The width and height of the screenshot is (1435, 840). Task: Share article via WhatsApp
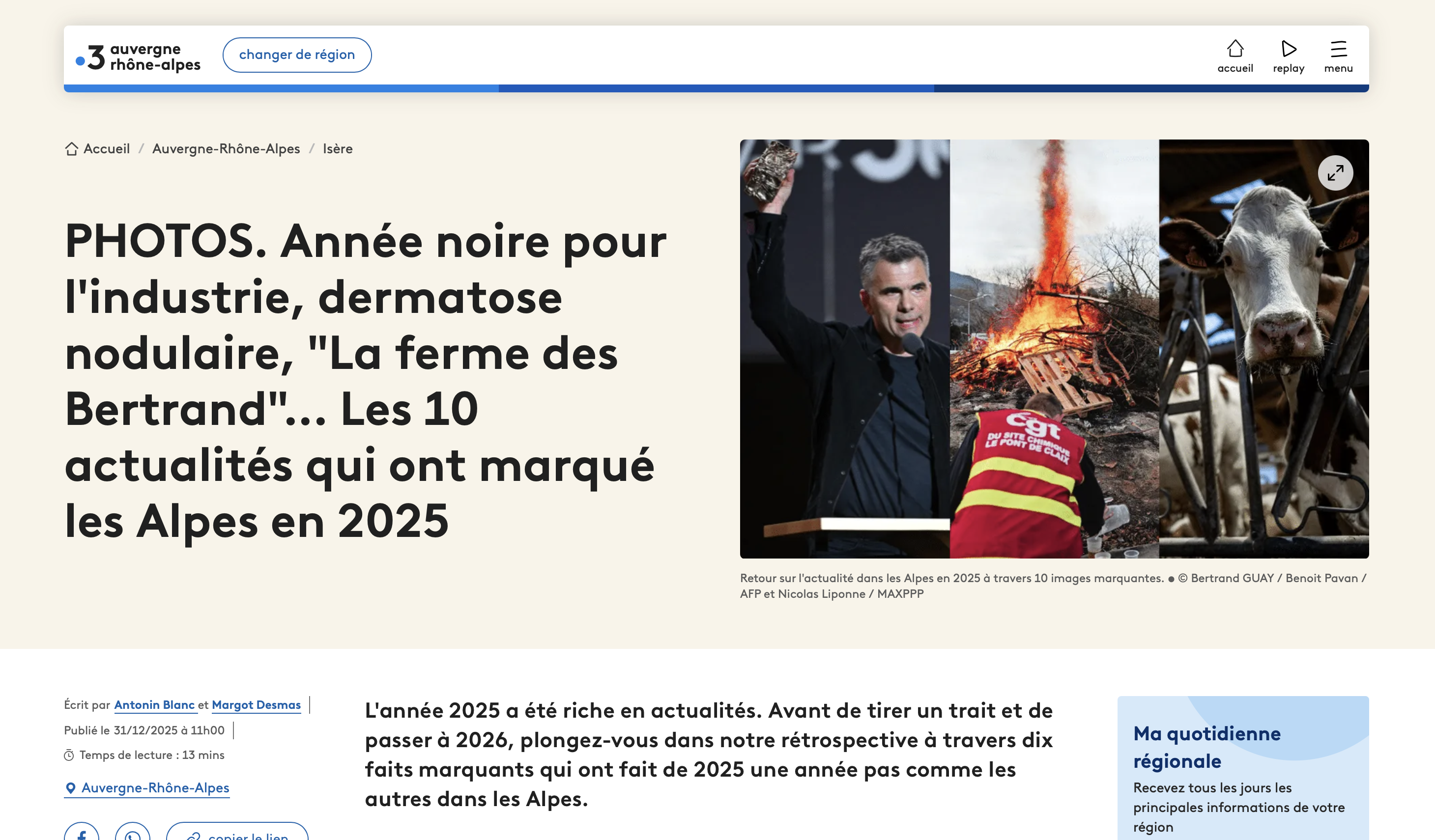(133, 833)
